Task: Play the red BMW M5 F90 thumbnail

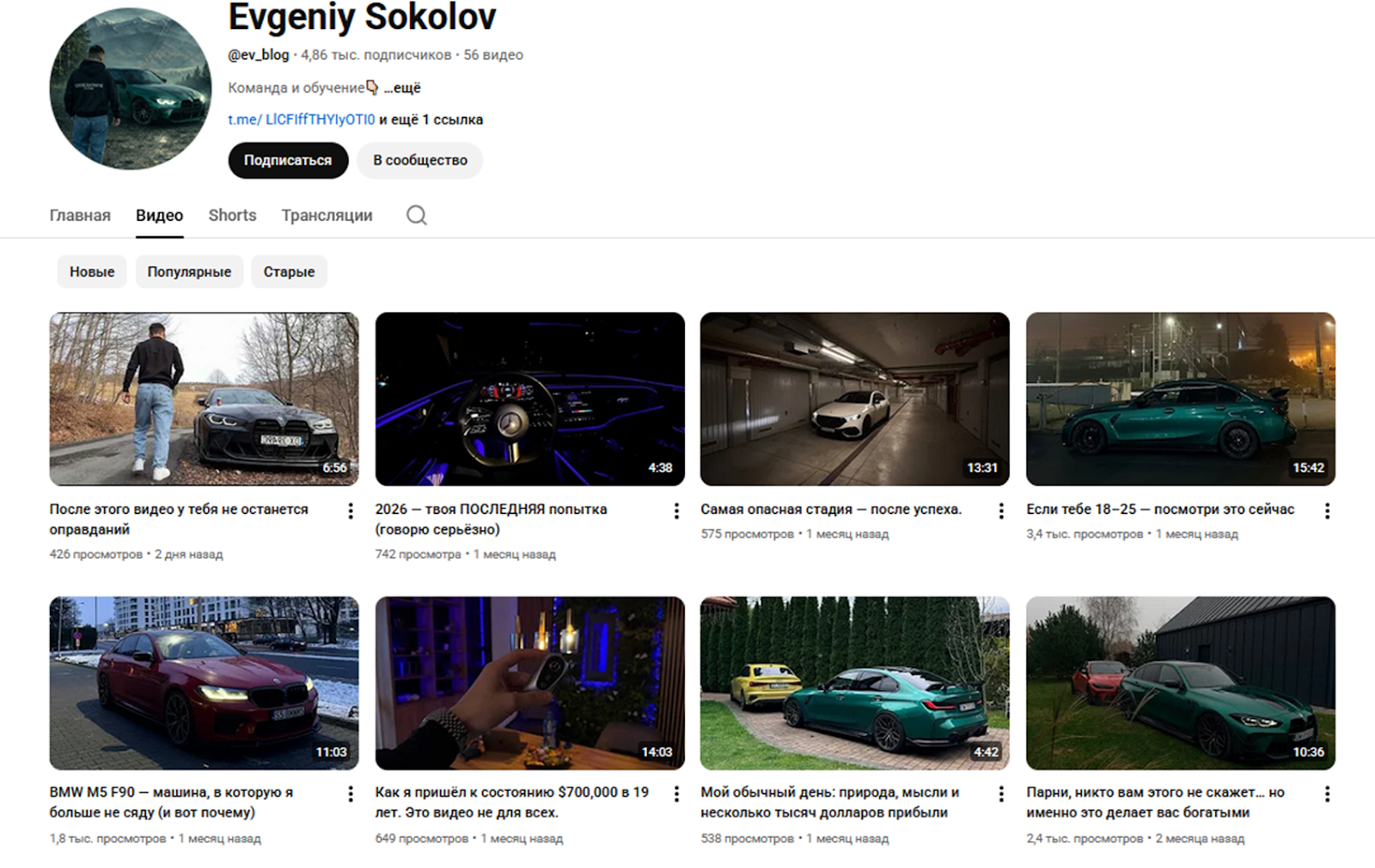Action: click(x=204, y=683)
